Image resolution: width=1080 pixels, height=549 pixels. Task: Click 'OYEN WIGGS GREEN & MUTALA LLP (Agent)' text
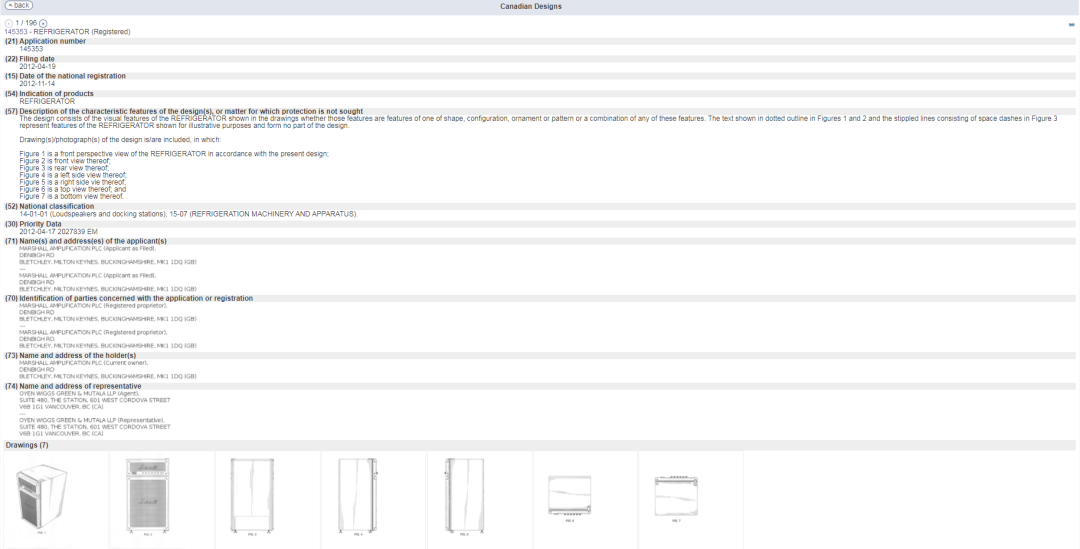click(79, 393)
